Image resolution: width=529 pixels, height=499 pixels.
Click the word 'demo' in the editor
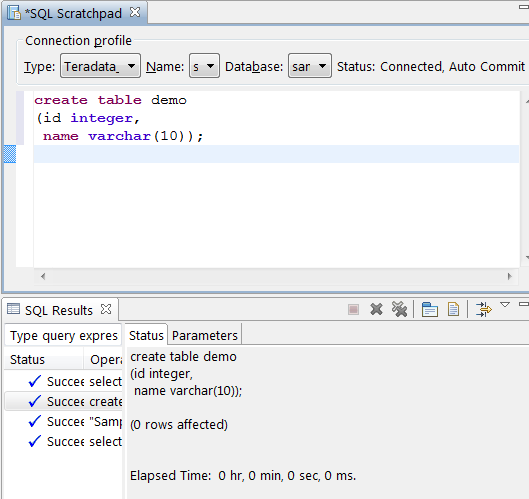point(169,100)
